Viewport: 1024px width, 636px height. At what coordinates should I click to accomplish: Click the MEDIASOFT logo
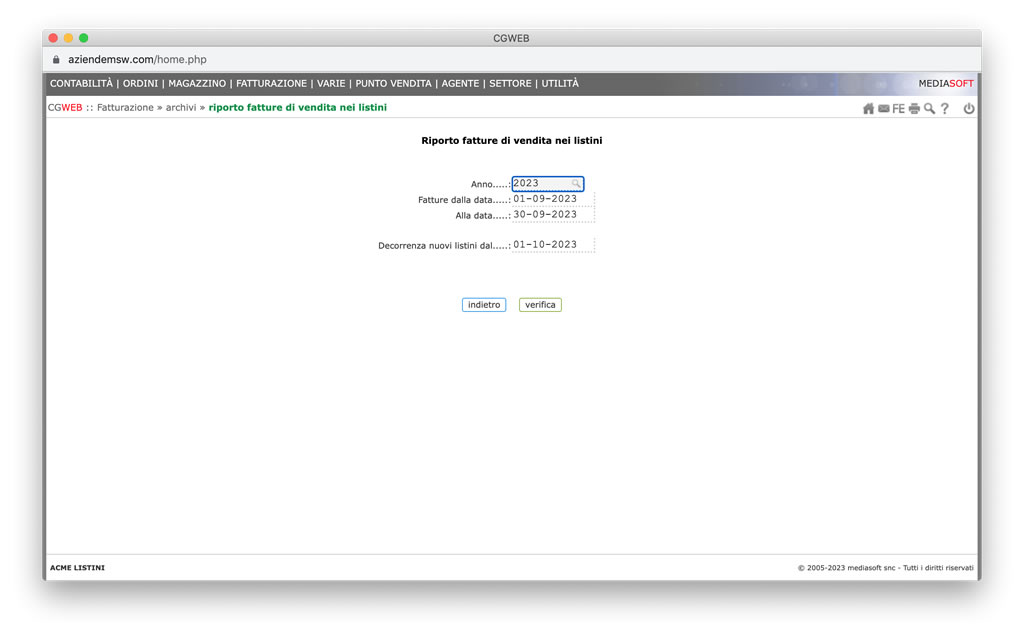pos(946,84)
